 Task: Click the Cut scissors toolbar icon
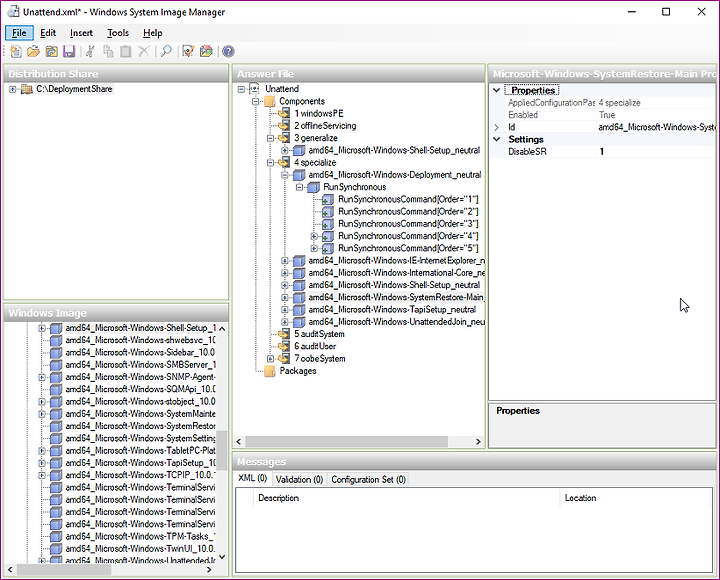coord(90,51)
